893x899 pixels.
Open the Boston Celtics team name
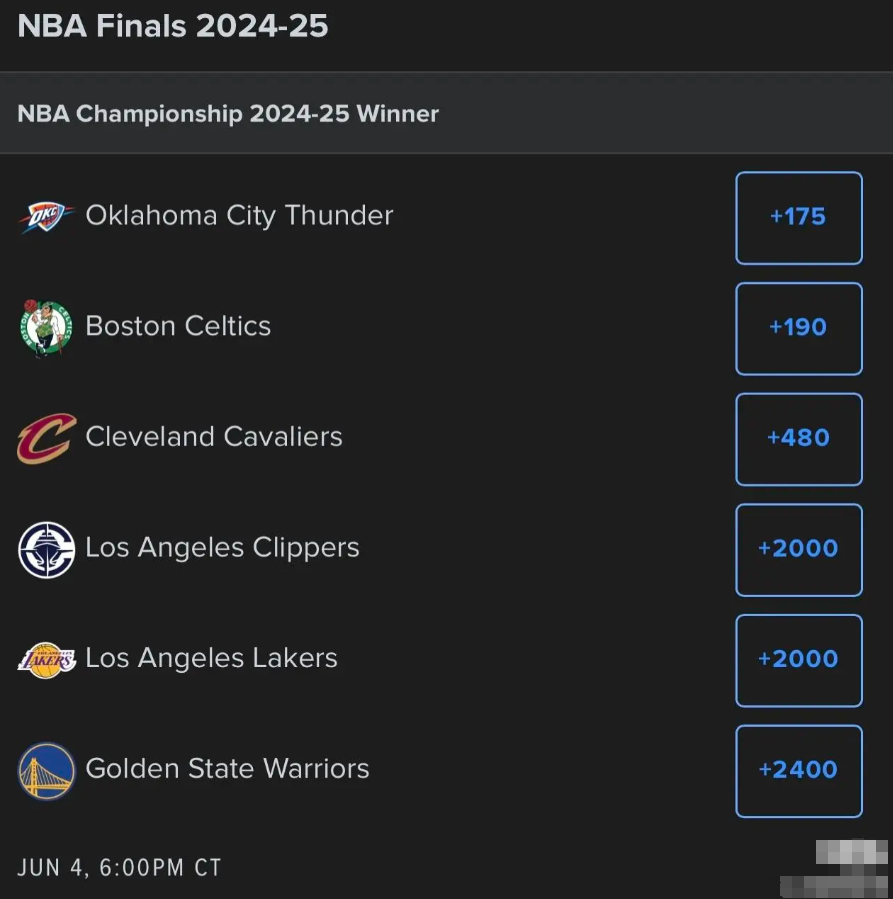[x=178, y=326]
